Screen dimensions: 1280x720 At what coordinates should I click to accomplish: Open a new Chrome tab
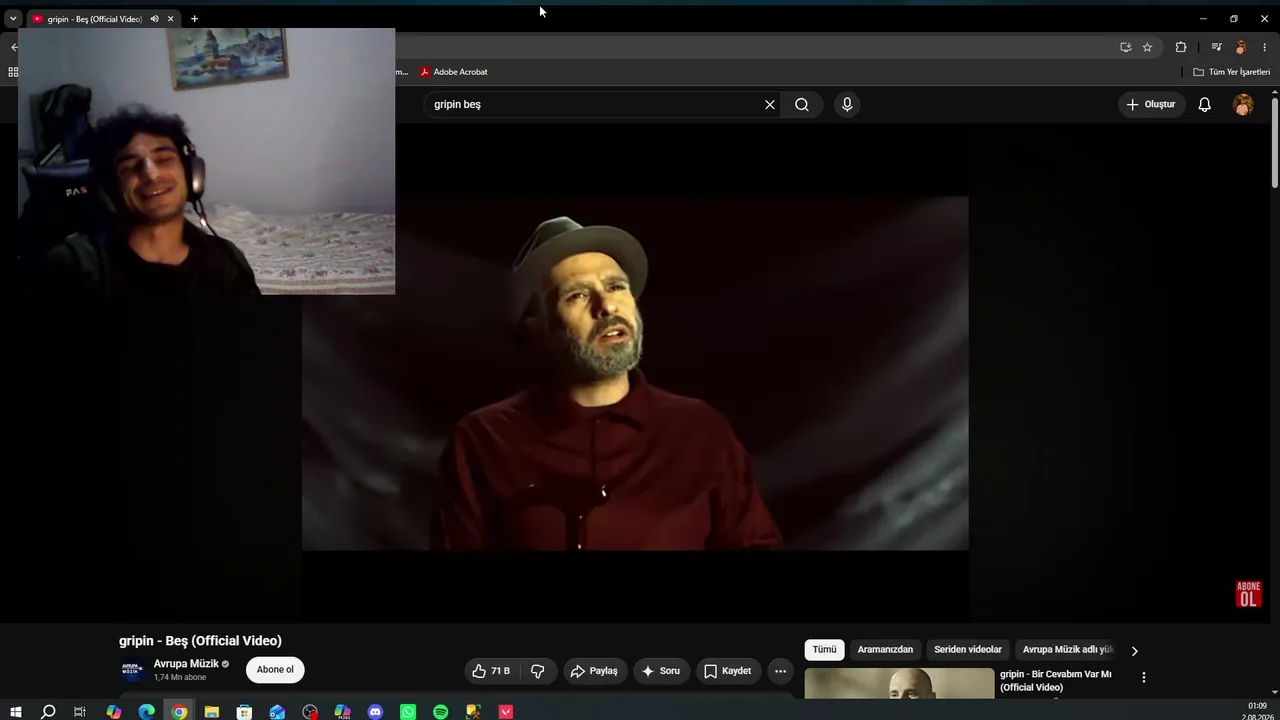point(194,19)
